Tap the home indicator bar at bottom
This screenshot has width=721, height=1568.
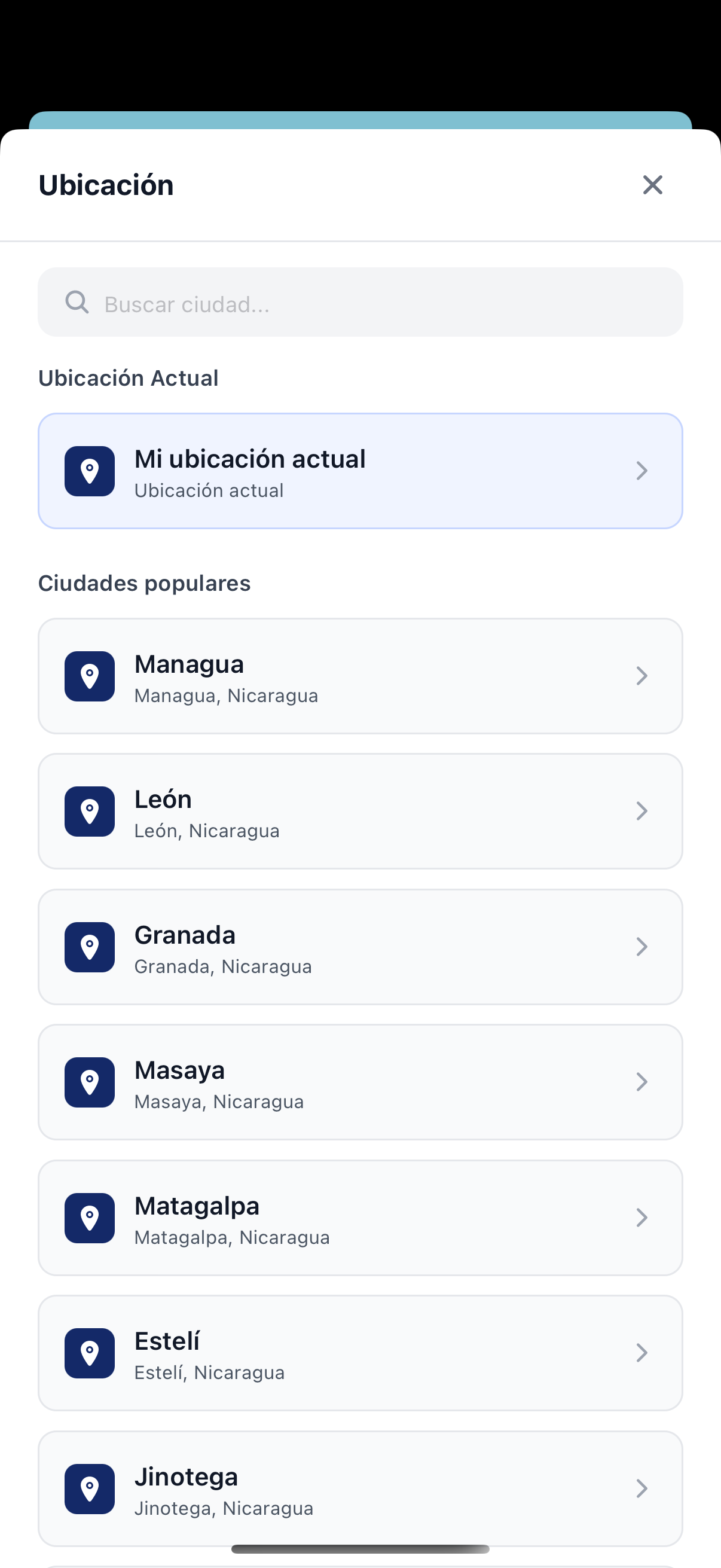360,1548
